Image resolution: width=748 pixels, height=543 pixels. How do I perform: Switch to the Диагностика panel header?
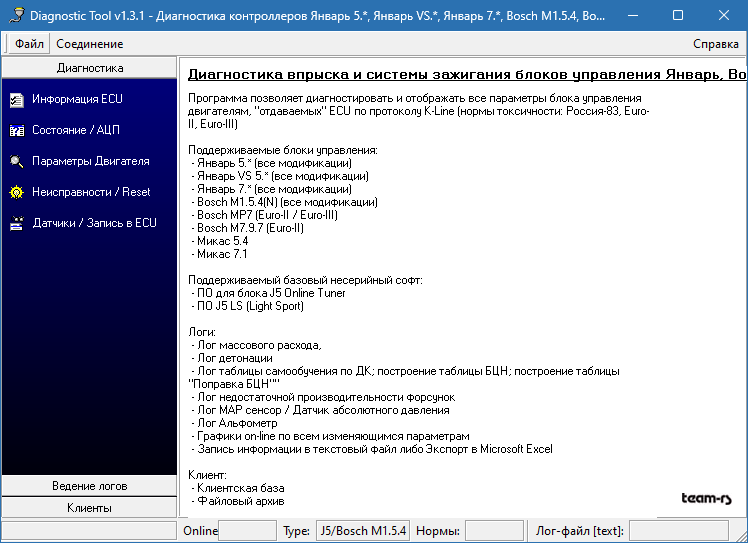coord(90,68)
